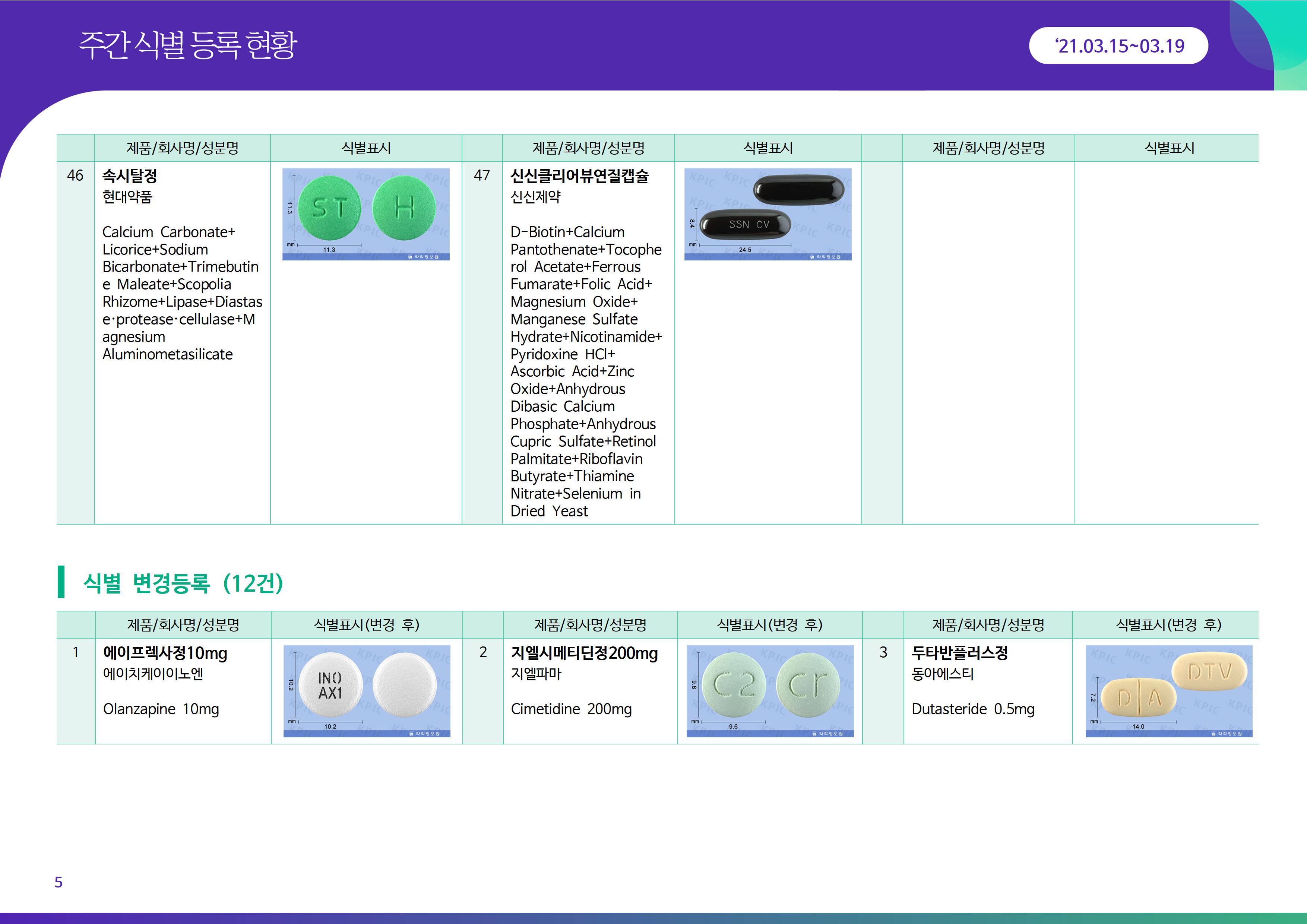Click the green H tablet face
The width and height of the screenshot is (1307, 924).
click(404, 208)
